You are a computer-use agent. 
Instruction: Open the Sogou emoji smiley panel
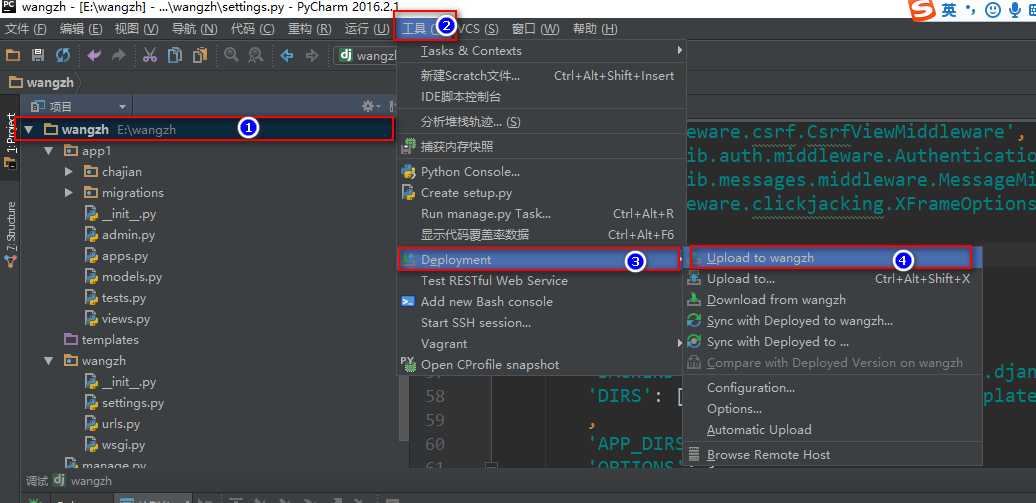pos(993,10)
